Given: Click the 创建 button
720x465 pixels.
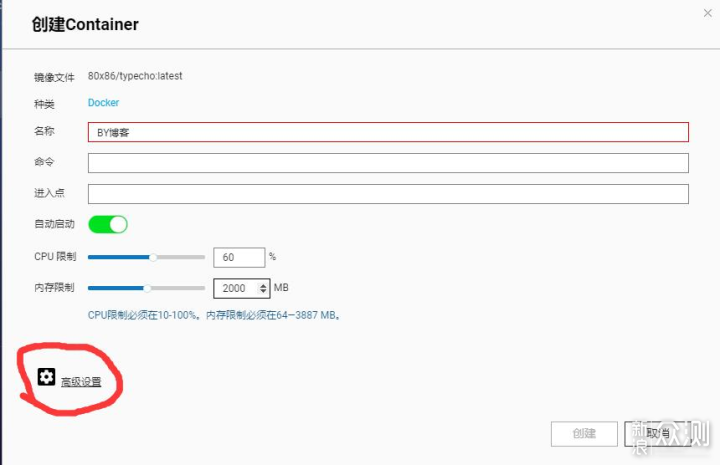Looking at the screenshot, I should [x=584, y=433].
